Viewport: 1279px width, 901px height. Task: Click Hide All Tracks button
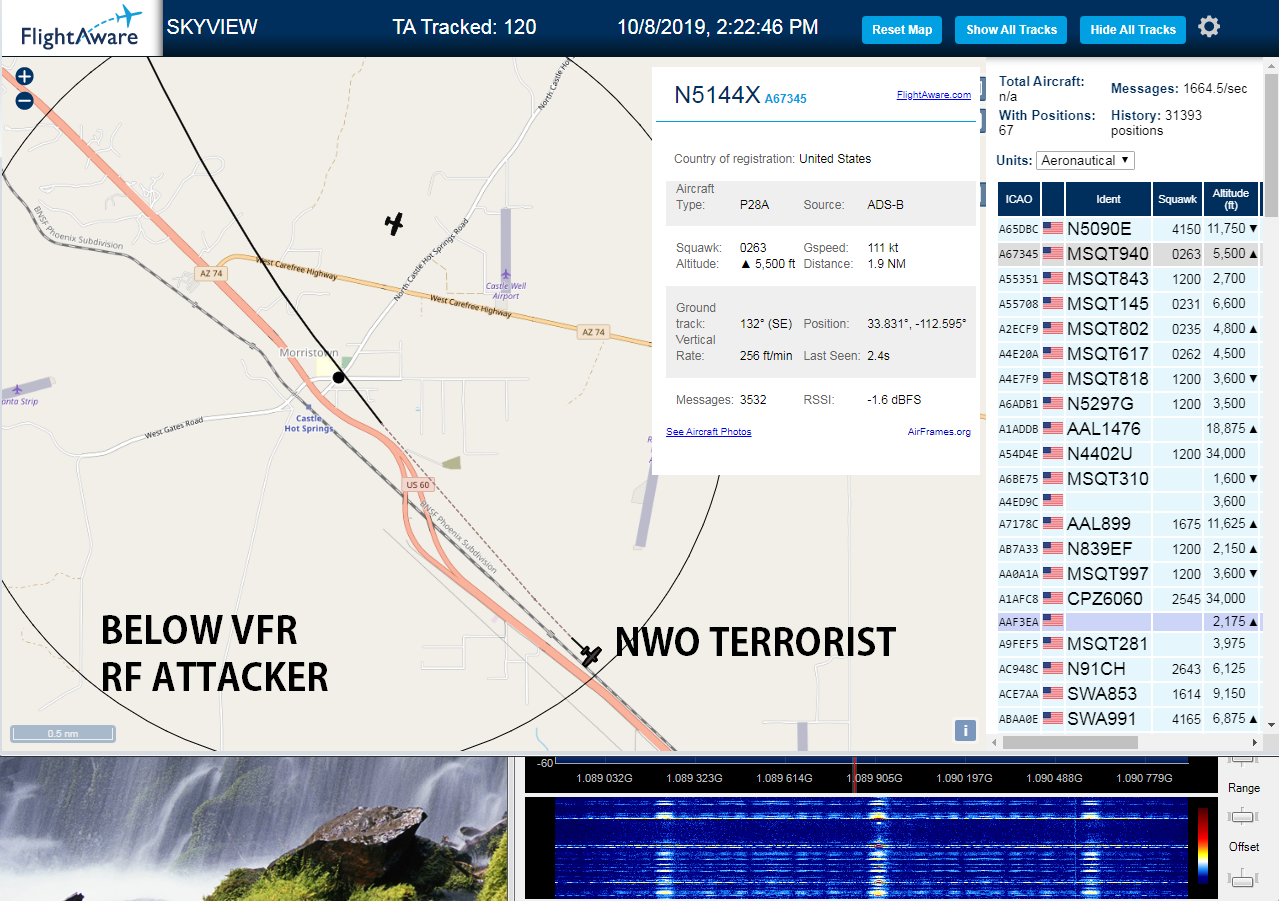[x=1133, y=30]
